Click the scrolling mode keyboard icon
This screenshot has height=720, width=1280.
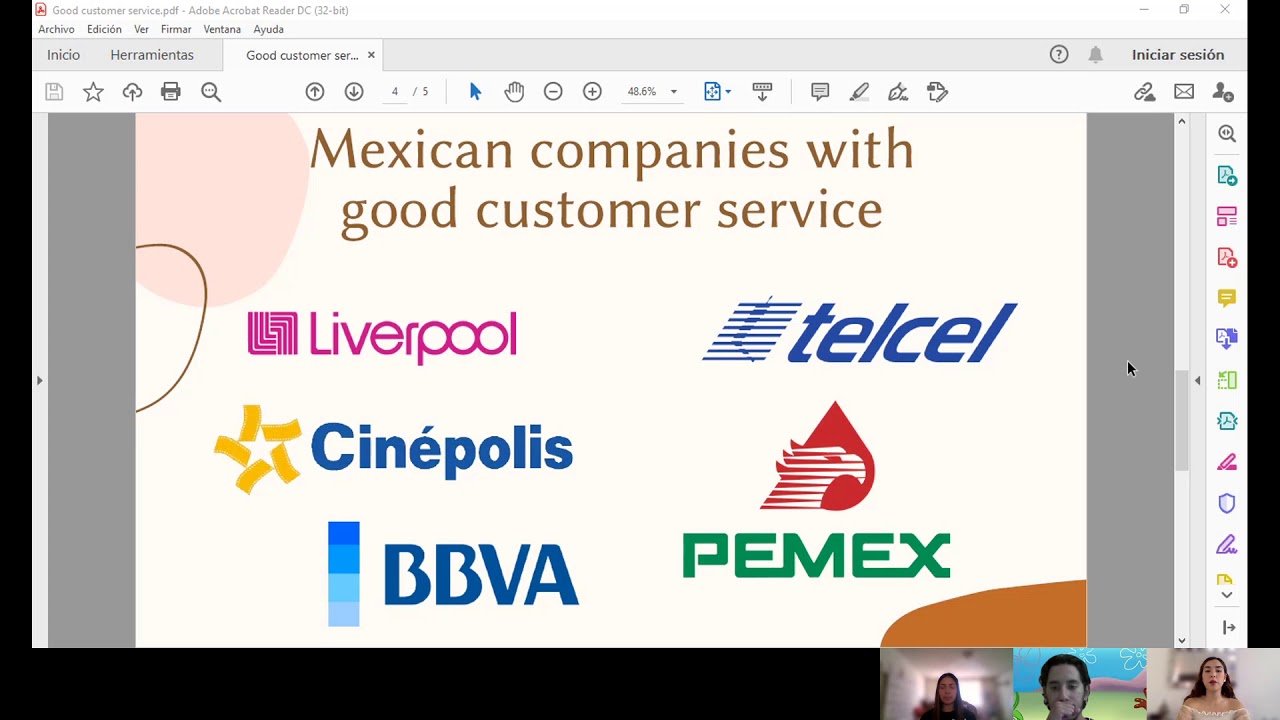coord(762,92)
